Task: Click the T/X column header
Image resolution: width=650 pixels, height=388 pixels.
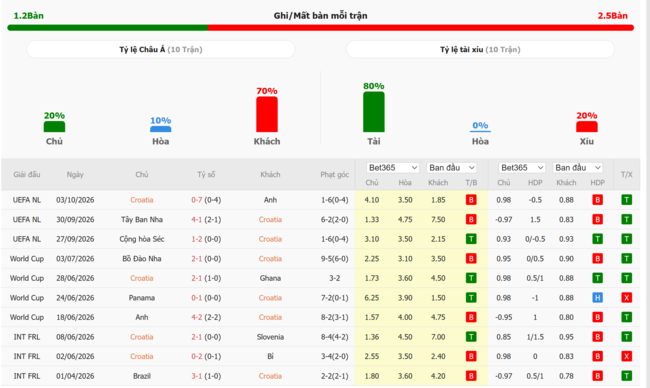Action: [626, 175]
